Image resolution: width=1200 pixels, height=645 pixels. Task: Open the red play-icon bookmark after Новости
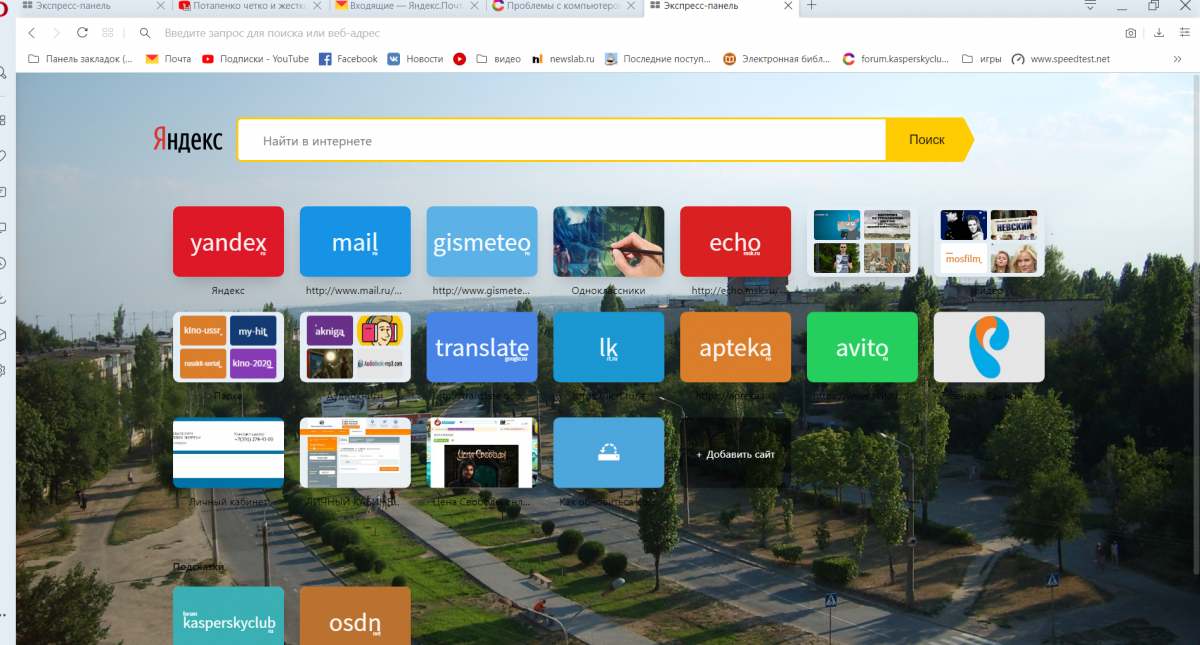pyautogui.click(x=460, y=59)
